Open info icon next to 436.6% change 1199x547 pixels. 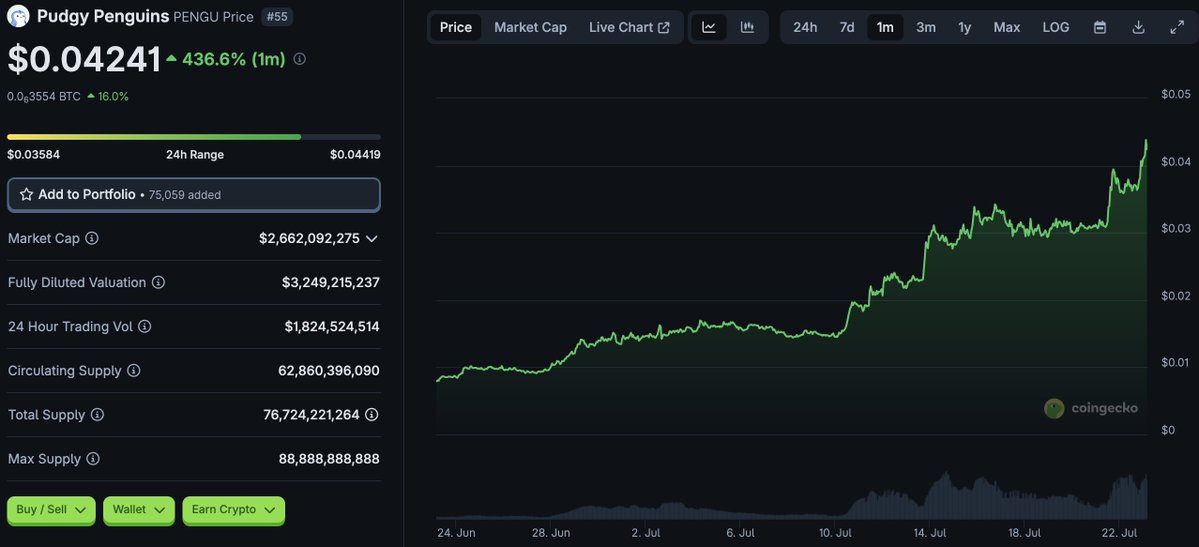300,59
